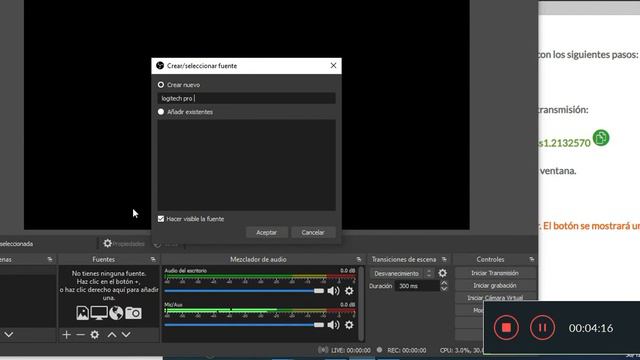This screenshot has width=640, height=360.
Task: Mute the Mic/Aux speaker icon
Action: coord(333,325)
